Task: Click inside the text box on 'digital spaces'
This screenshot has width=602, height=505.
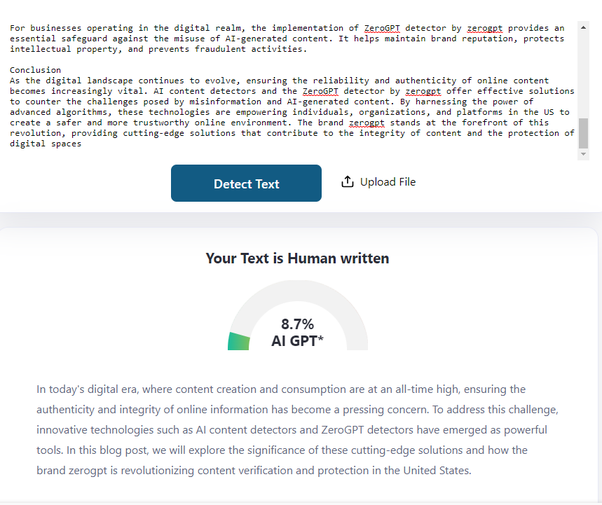Action: pos(45,143)
